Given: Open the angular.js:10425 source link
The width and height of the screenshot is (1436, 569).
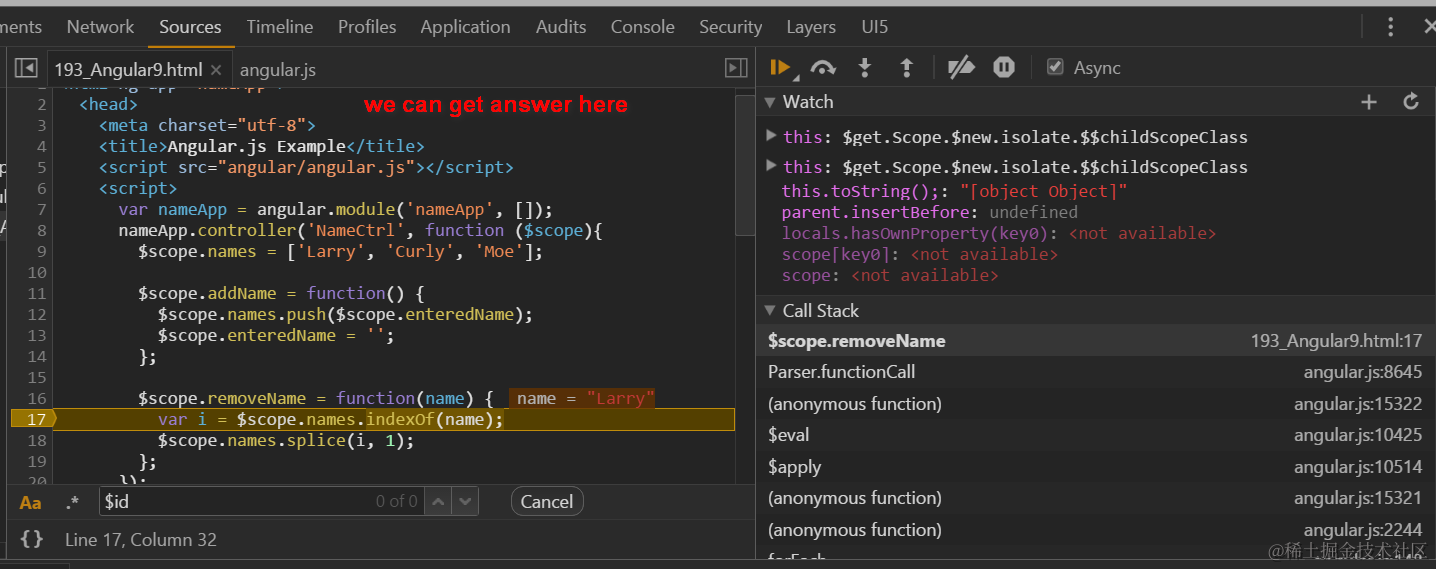Looking at the screenshot, I should [1358, 435].
